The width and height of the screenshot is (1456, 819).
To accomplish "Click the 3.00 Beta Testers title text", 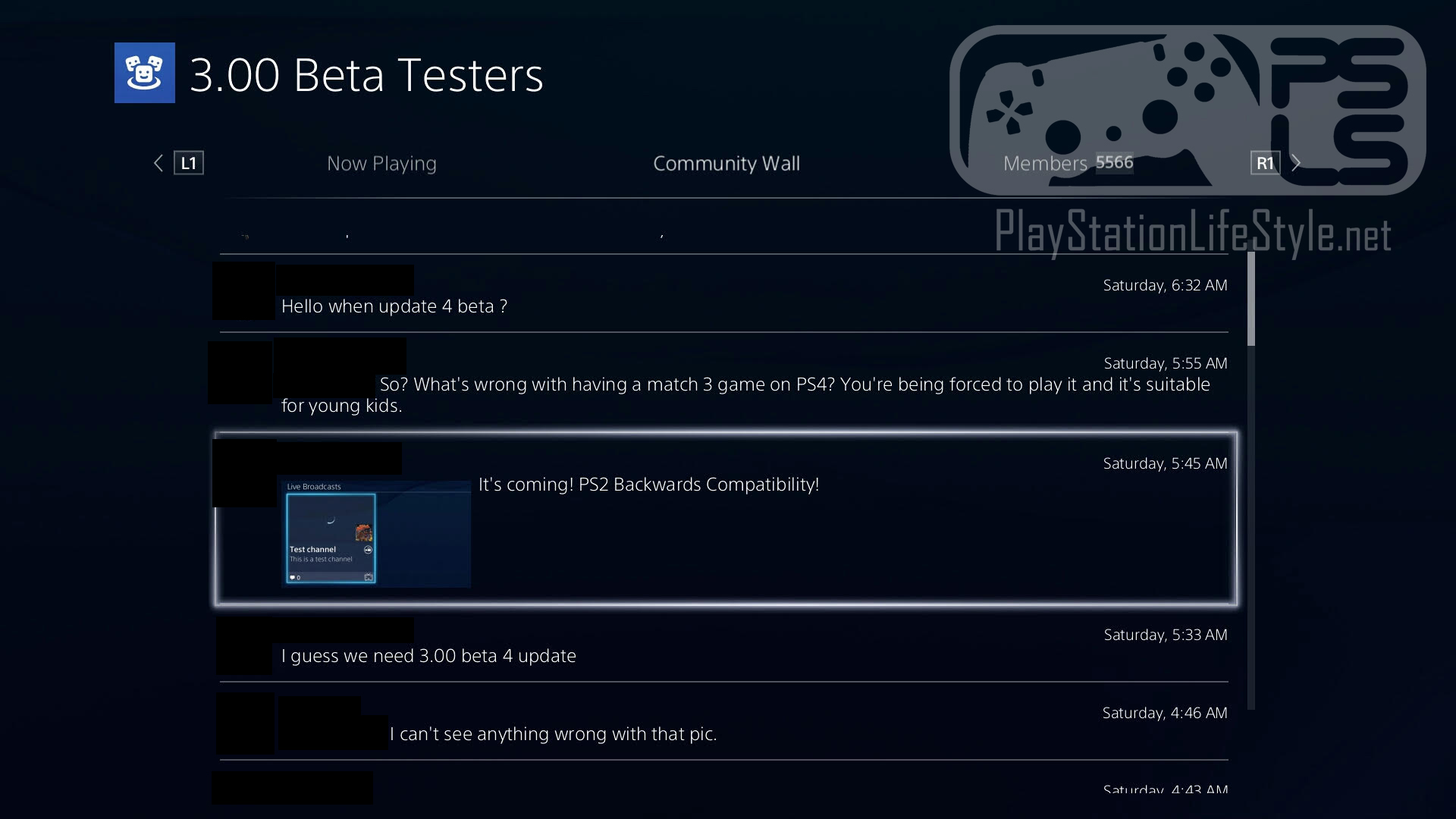I will click(x=366, y=74).
